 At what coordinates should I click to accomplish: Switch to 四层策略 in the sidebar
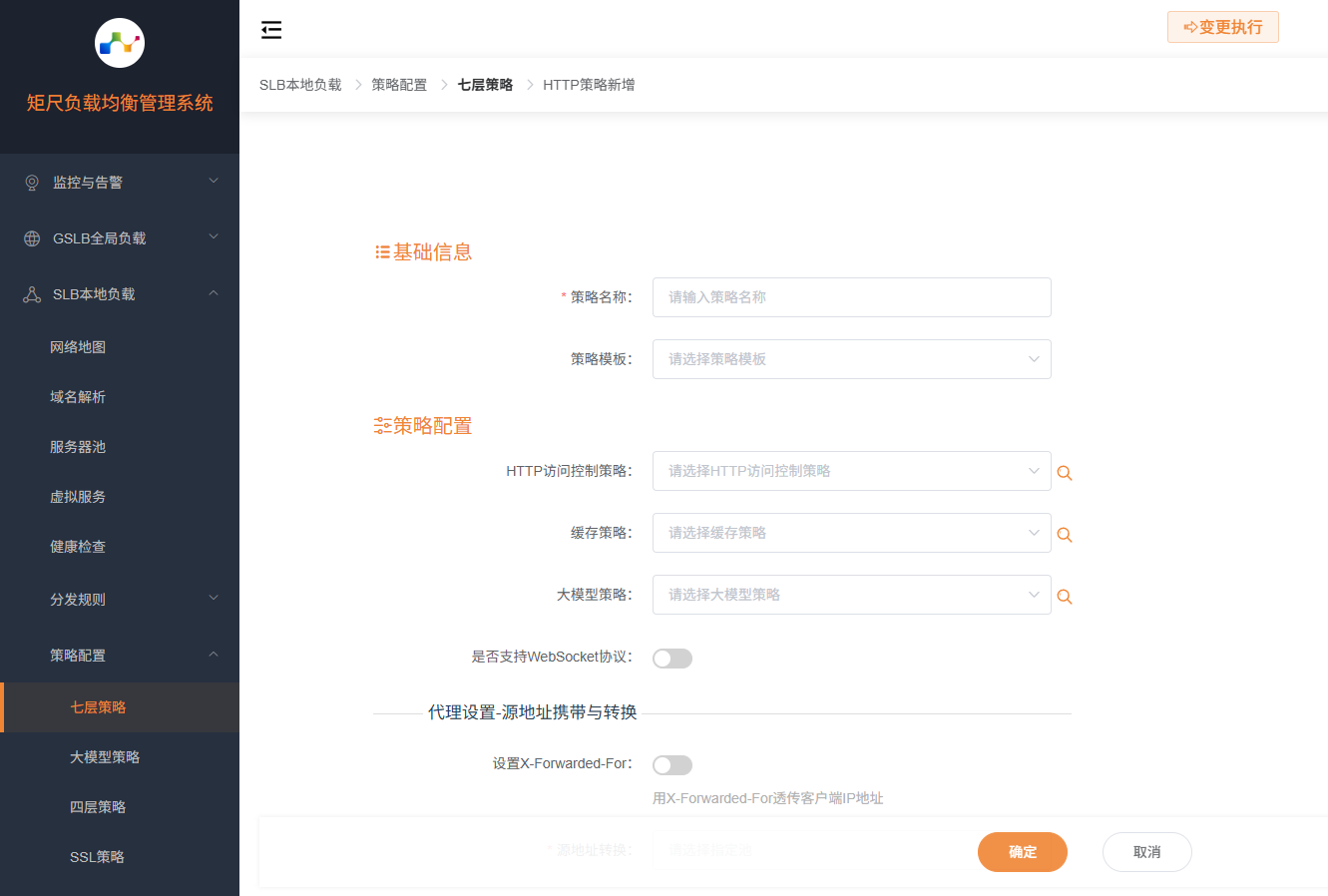99,806
